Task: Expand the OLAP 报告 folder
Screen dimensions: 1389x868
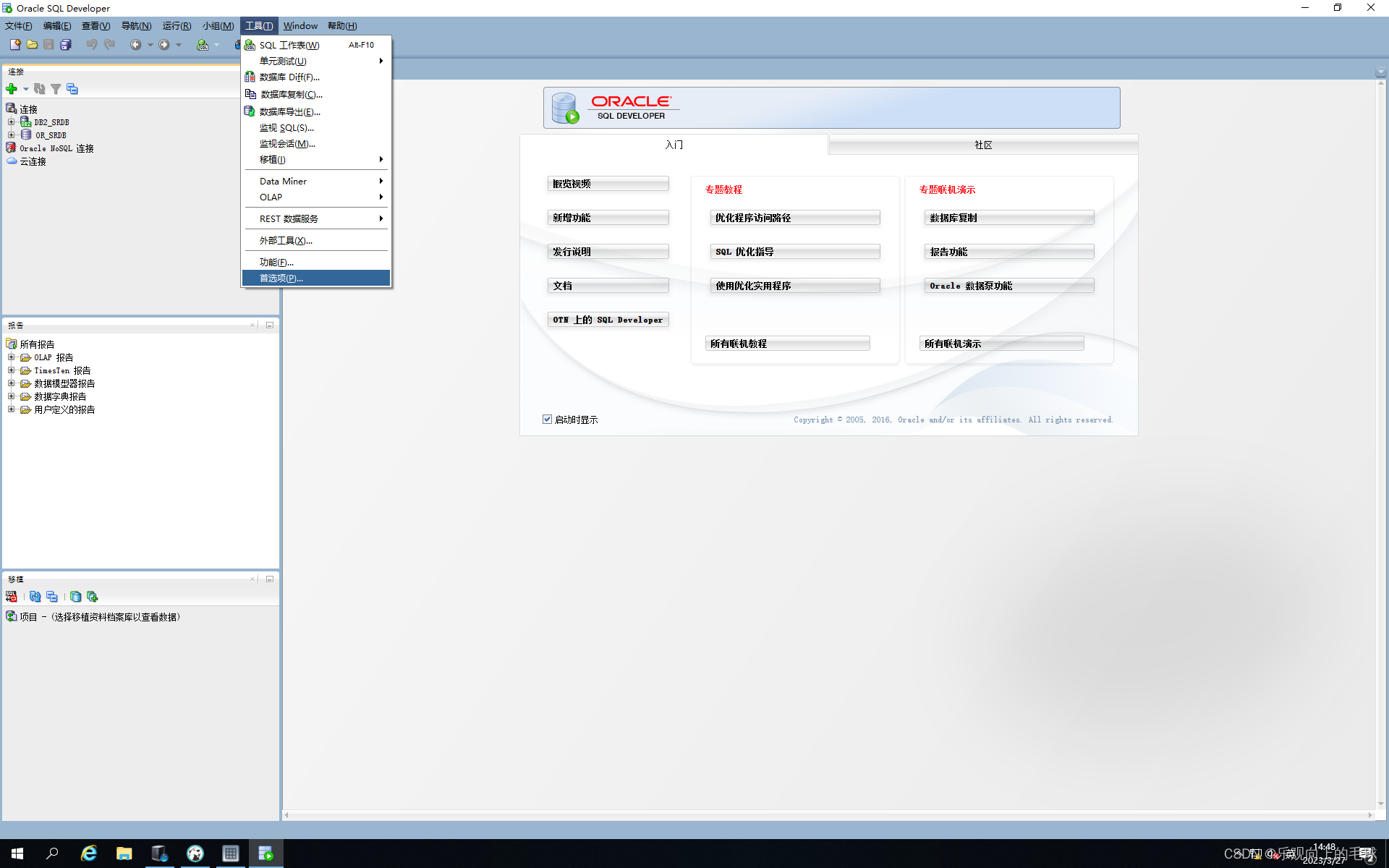Action: pos(11,357)
